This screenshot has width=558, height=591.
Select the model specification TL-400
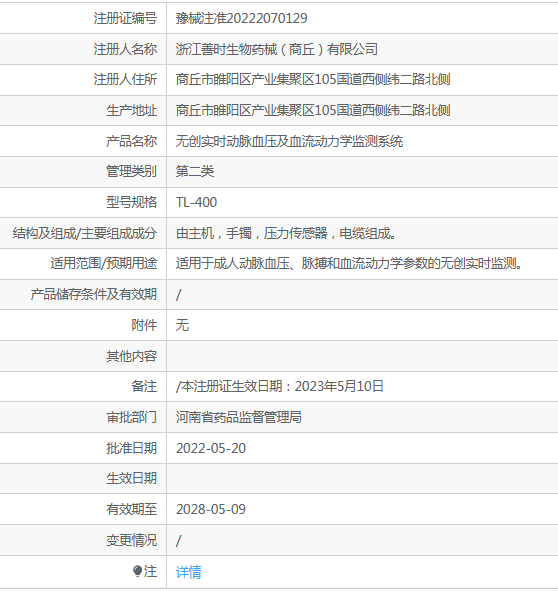tap(196, 202)
